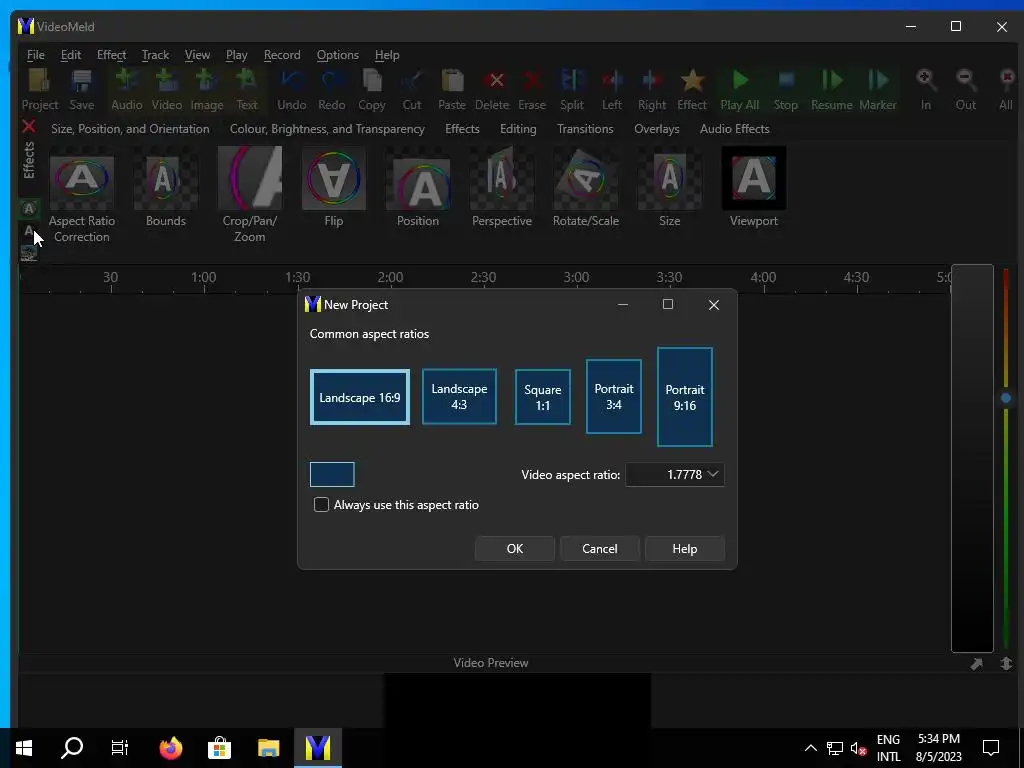Click the Stop playback button

pyautogui.click(x=786, y=89)
